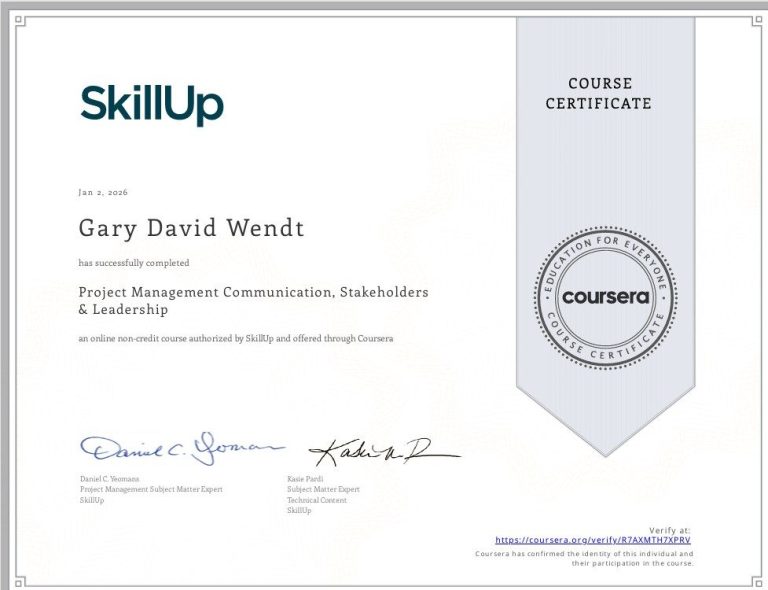The height and width of the screenshot is (590, 768).
Task: Click Kasie Pardi's black signature
Action: tap(380, 453)
